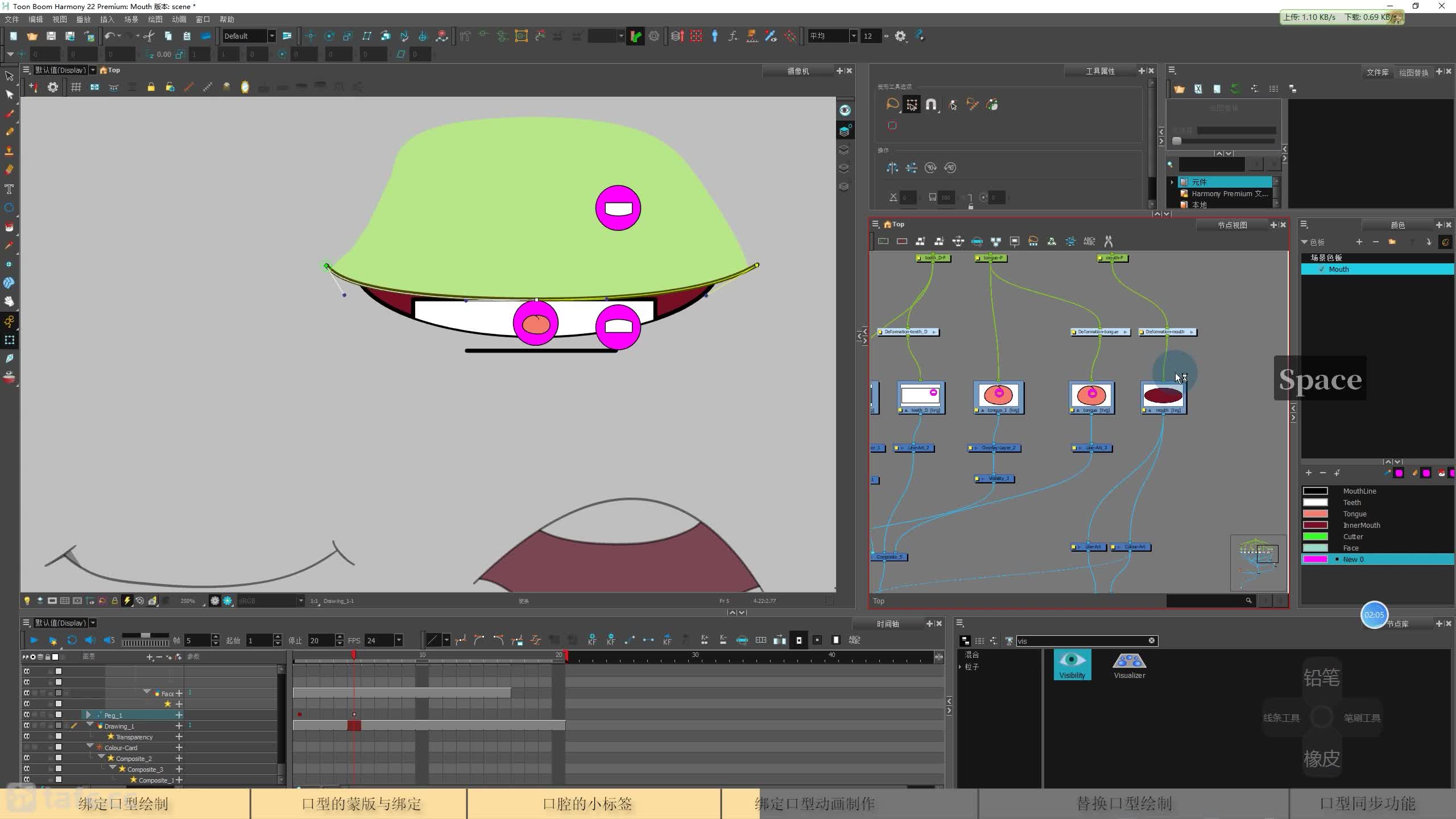Click the Open scene folder icon
1456x819 pixels.
pos(32,36)
